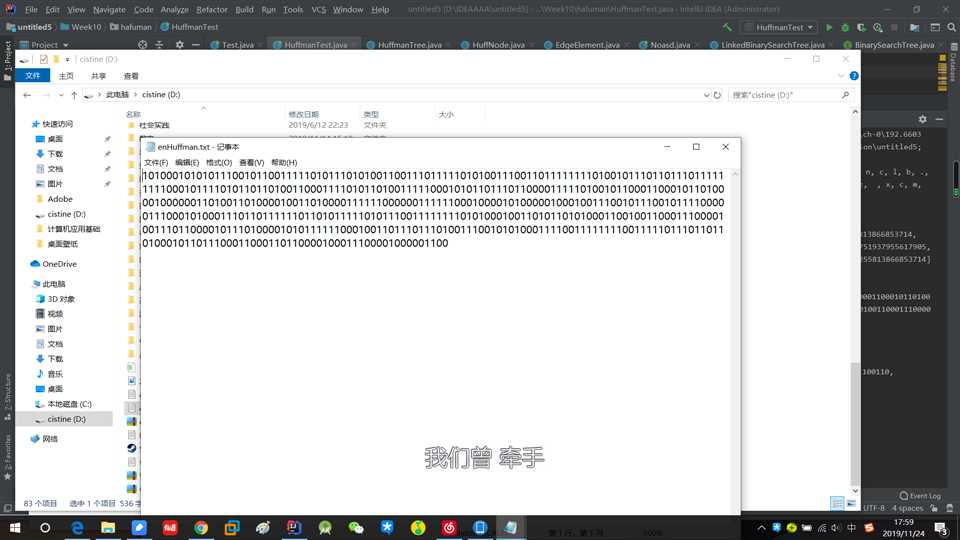Select cistine (D:) under 此电脑

(x=66, y=419)
